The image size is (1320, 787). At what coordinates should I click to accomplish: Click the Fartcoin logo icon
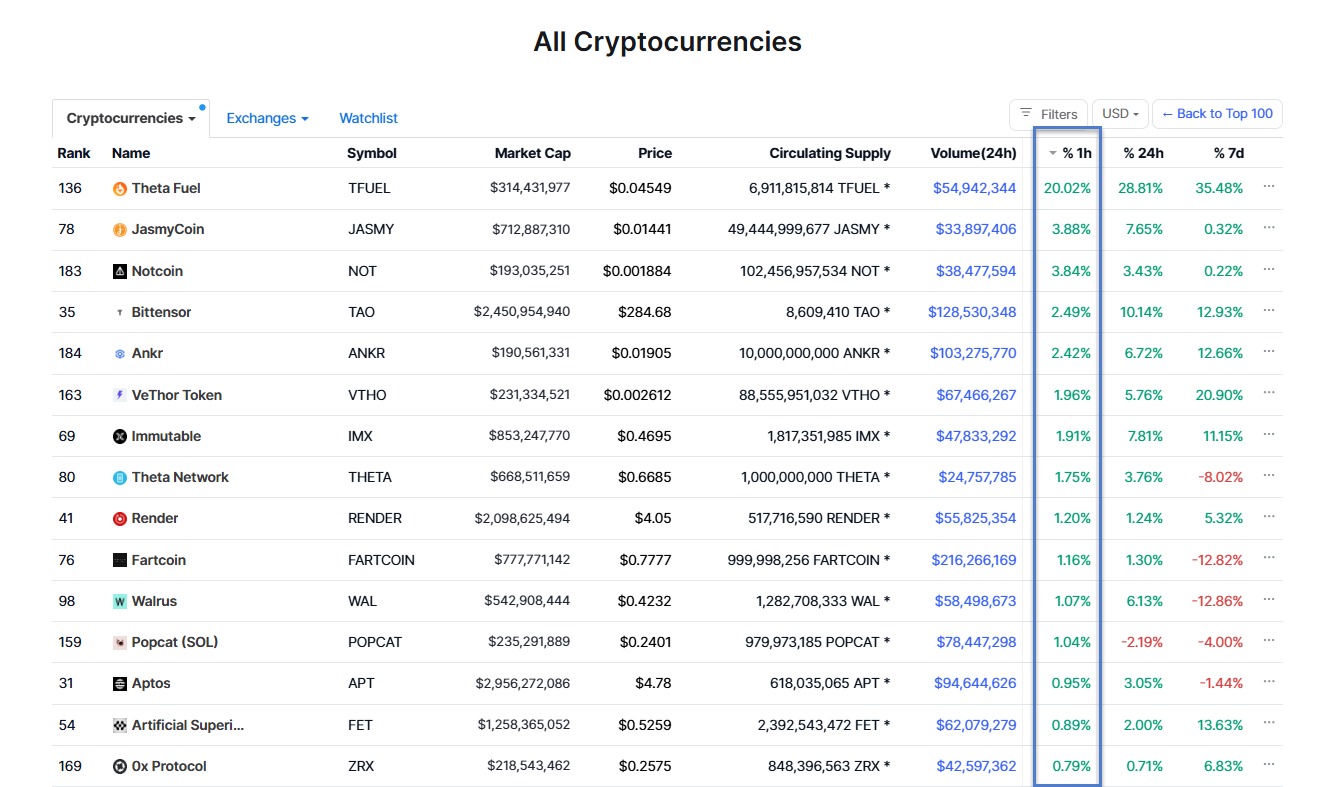pos(120,561)
